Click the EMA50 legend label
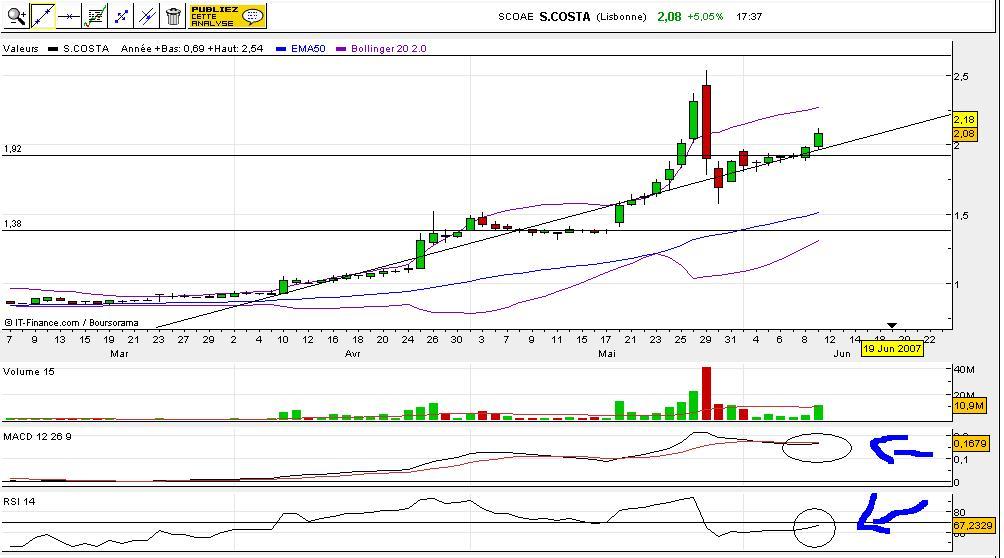 (x=308, y=49)
